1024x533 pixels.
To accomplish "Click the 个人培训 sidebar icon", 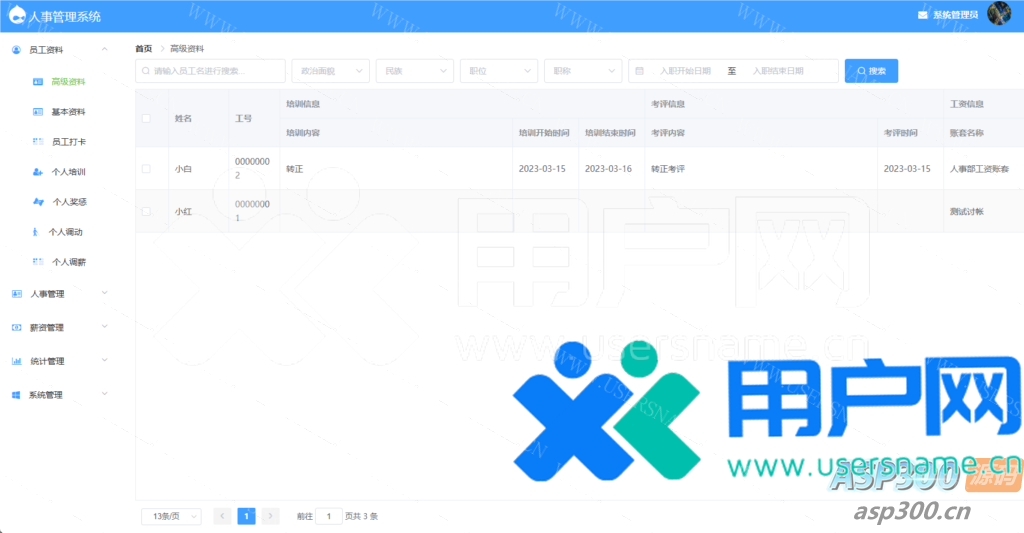I will click(x=37, y=172).
